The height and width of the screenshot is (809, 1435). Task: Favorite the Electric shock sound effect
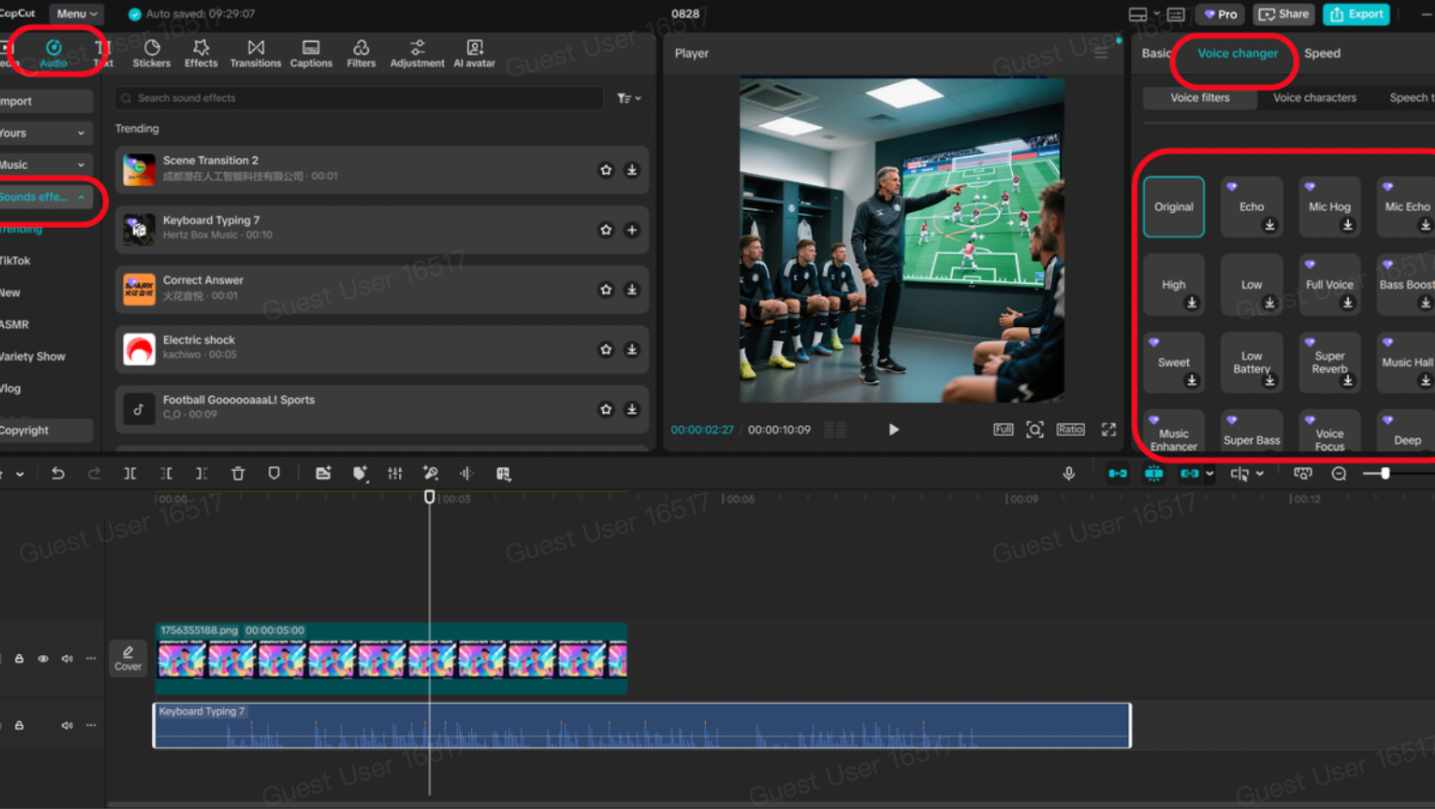606,350
